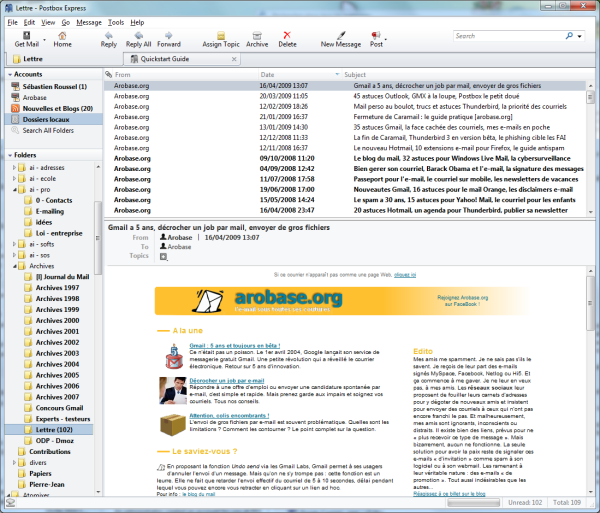
Task: Open the Help menu
Action: pyautogui.click(x=137, y=22)
